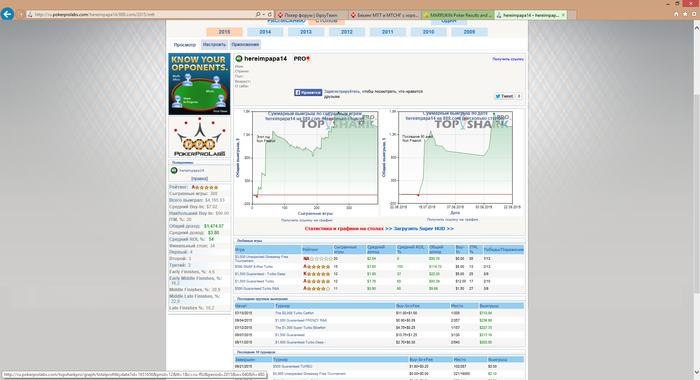Click the PokerProLabs logo image
This screenshot has height=380, width=700.
click(x=200, y=137)
